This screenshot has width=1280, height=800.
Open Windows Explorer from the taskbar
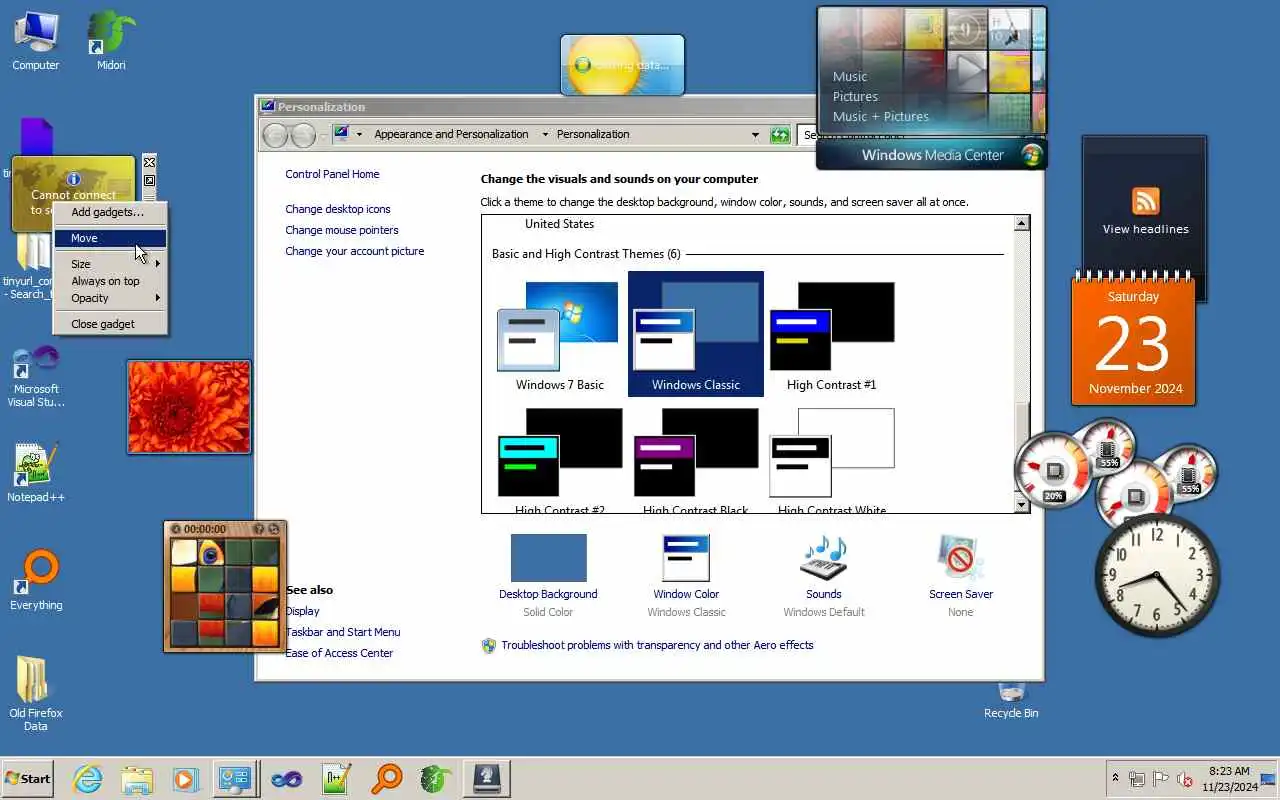[x=137, y=779]
